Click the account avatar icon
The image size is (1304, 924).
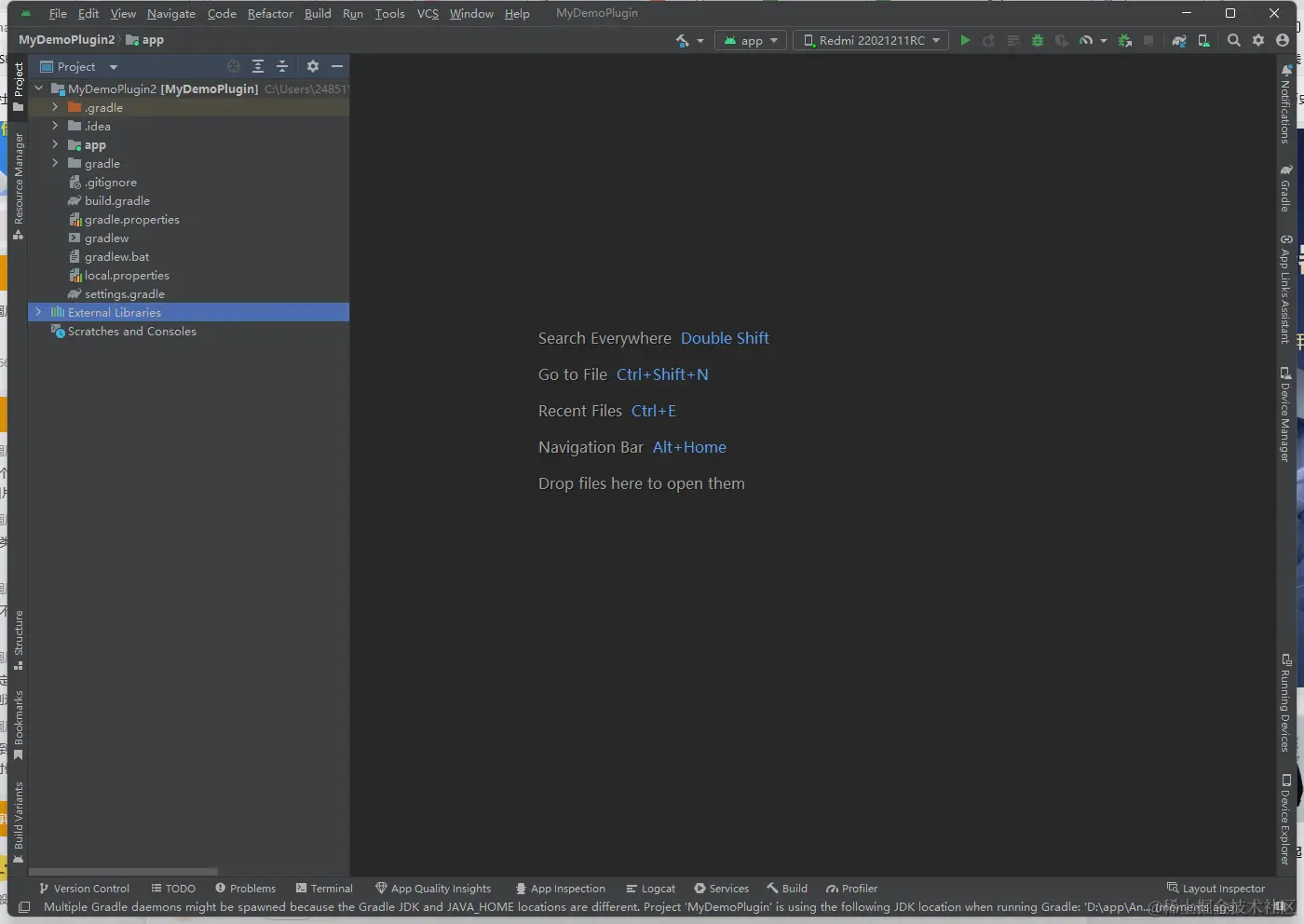[1283, 40]
